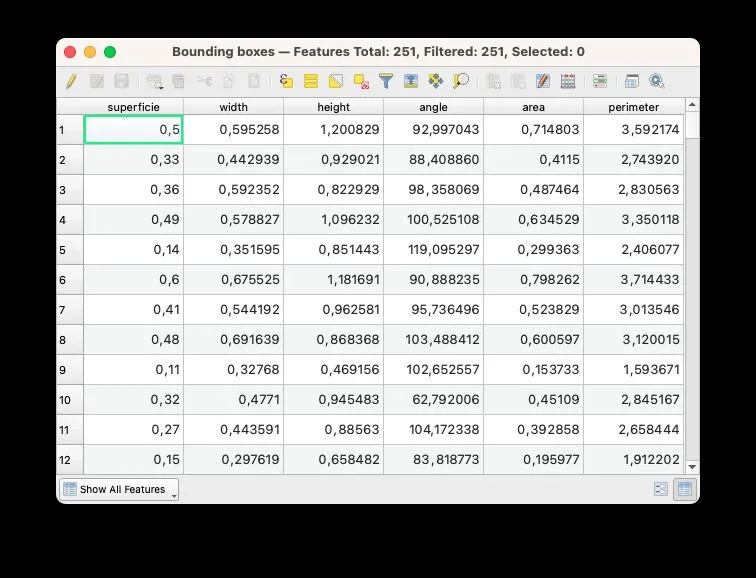
Task: Sort by the superficie column header
Action: click(x=133, y=107)
